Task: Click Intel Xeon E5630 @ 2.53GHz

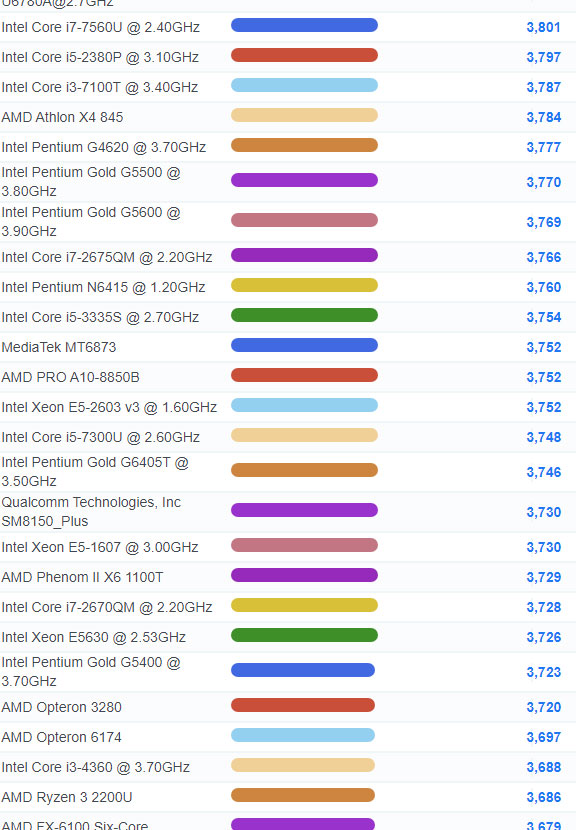Action: pos(94,637)
